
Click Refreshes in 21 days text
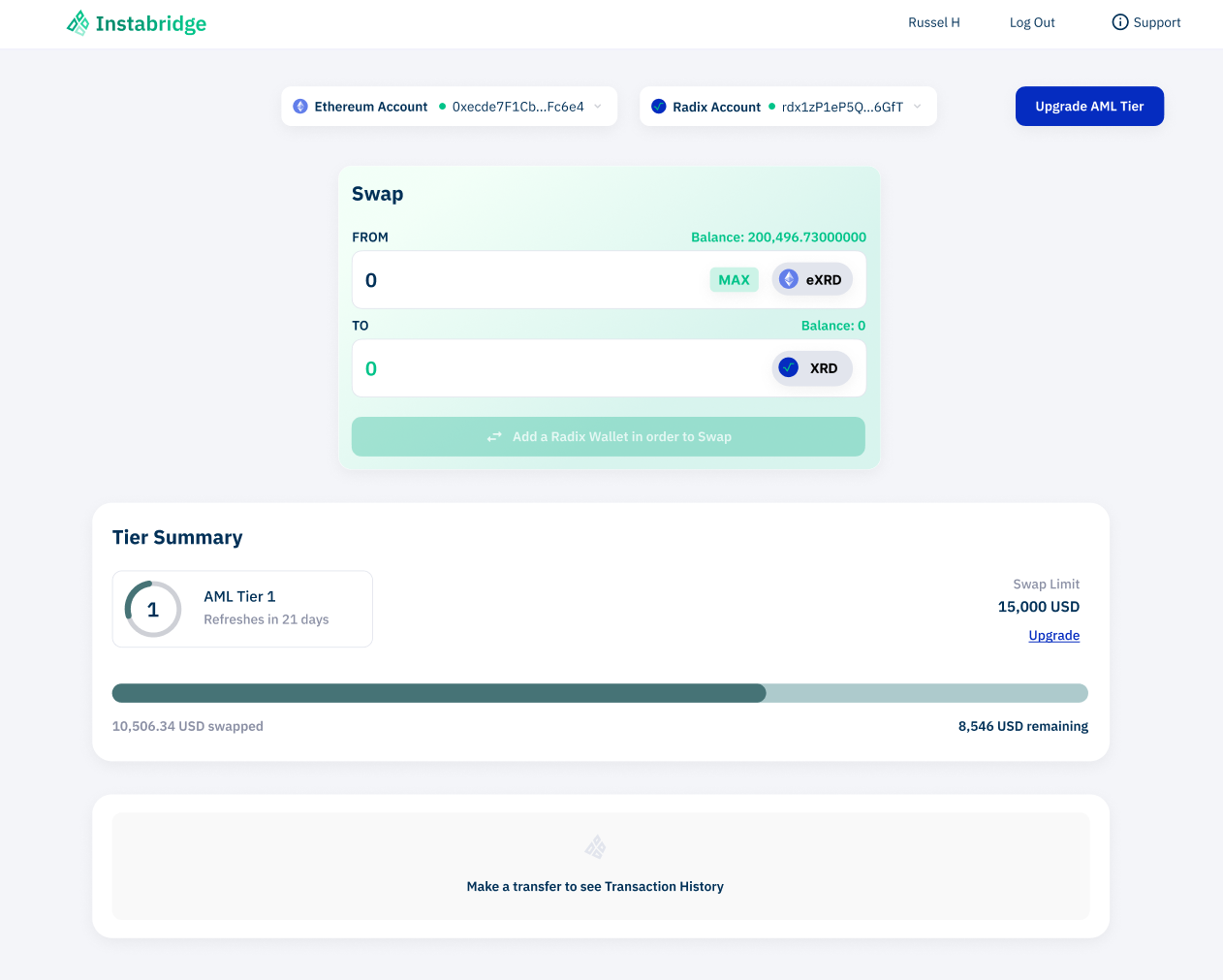pyautogui.click(x=267, y=619)
